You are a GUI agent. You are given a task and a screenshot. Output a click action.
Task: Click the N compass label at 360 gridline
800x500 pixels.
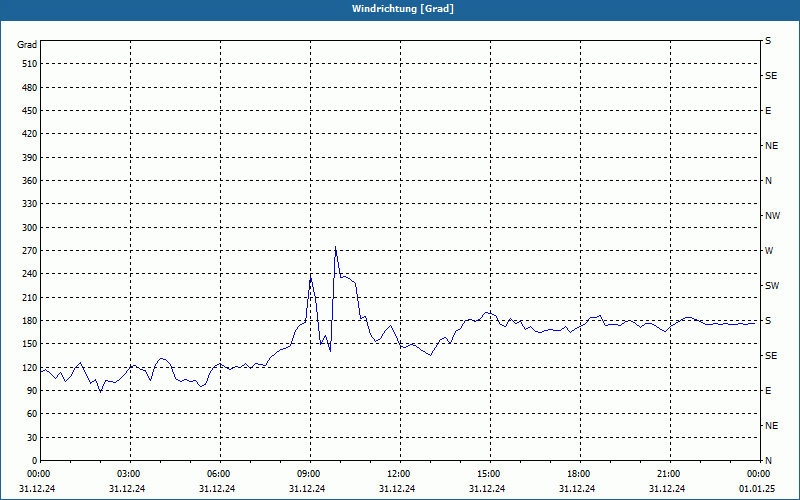768,181
